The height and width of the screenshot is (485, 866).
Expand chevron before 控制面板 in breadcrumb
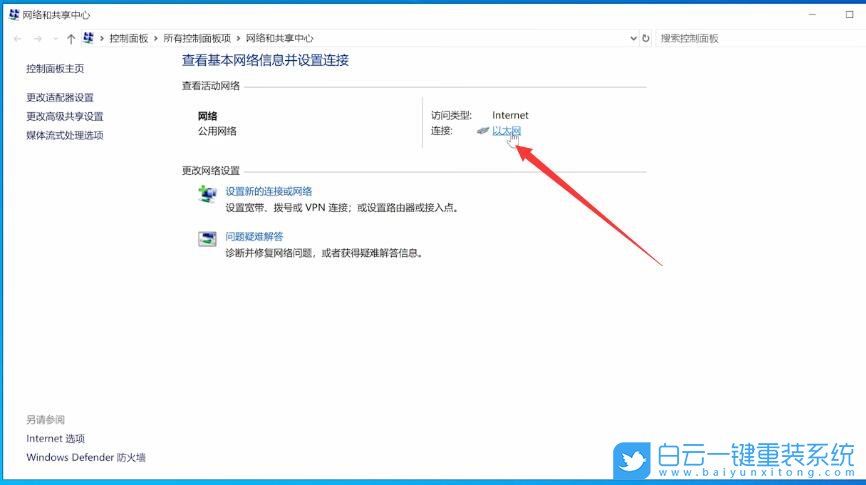(x=102, y=38)
